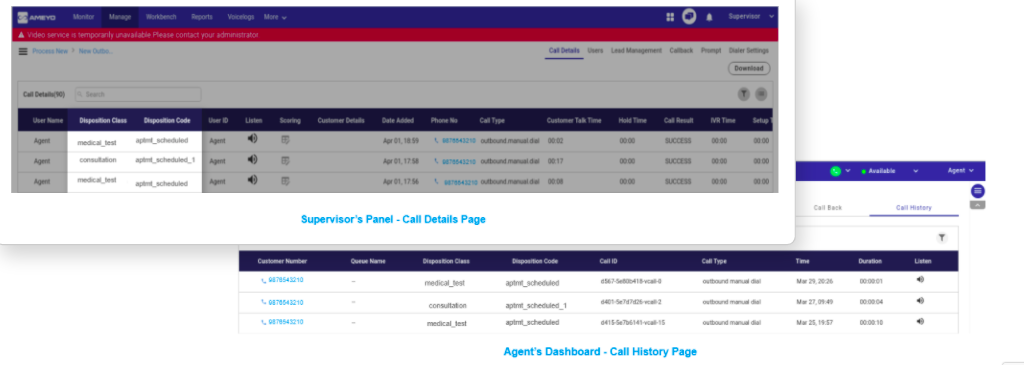Click the Search field in Call Details
The width and height of the screenshot is (1024, 365).
(138, 94)
